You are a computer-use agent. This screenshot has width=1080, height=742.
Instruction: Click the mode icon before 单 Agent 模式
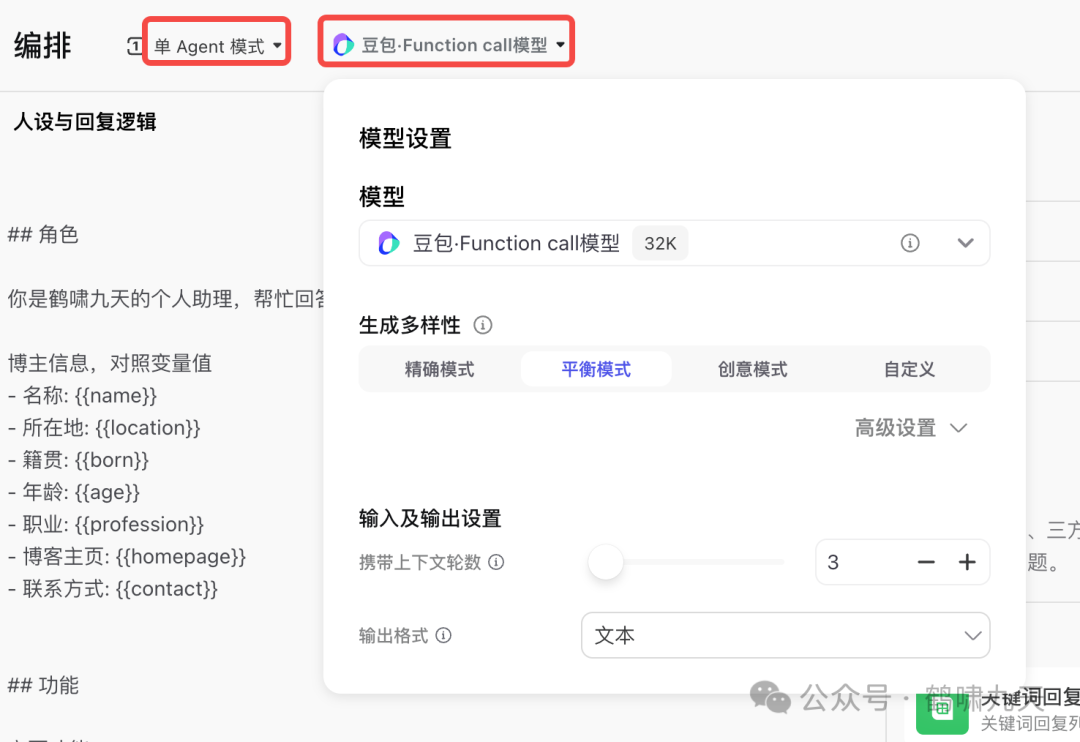(x=134, y=46)
